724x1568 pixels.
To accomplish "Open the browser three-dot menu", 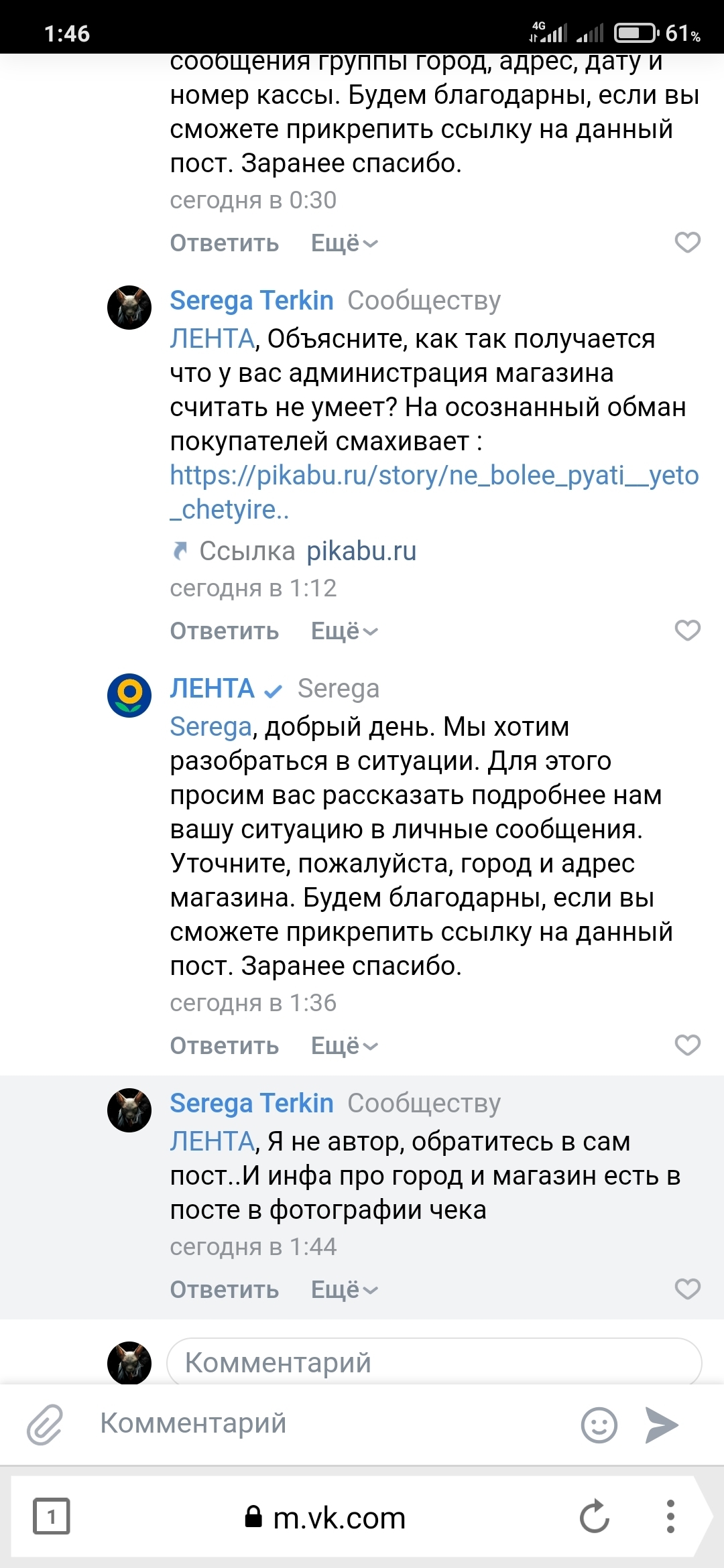I will pyautogui.click(x=670, y=1517).
